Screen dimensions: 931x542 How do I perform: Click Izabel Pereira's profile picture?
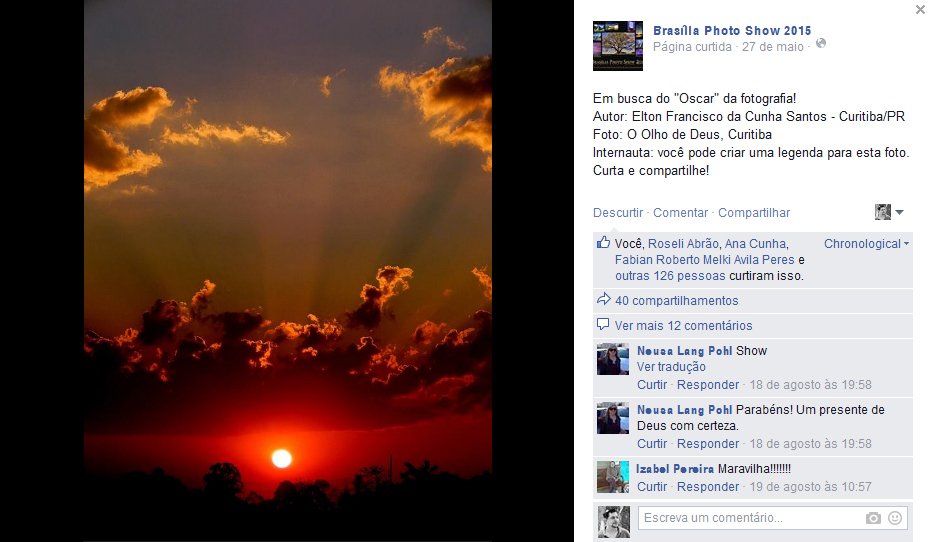[x=613, y=477]
